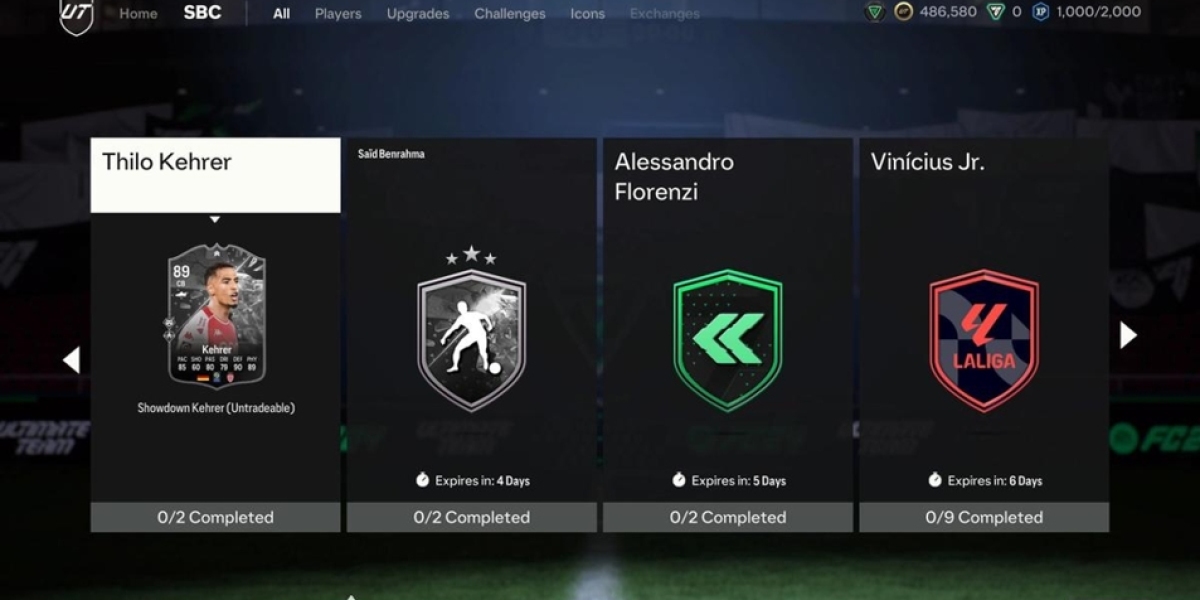Image resolution: width=1200 pixels, height=600 pixels.
Task: Go to previous SBC page arrow
Action: tap(71, 360)
